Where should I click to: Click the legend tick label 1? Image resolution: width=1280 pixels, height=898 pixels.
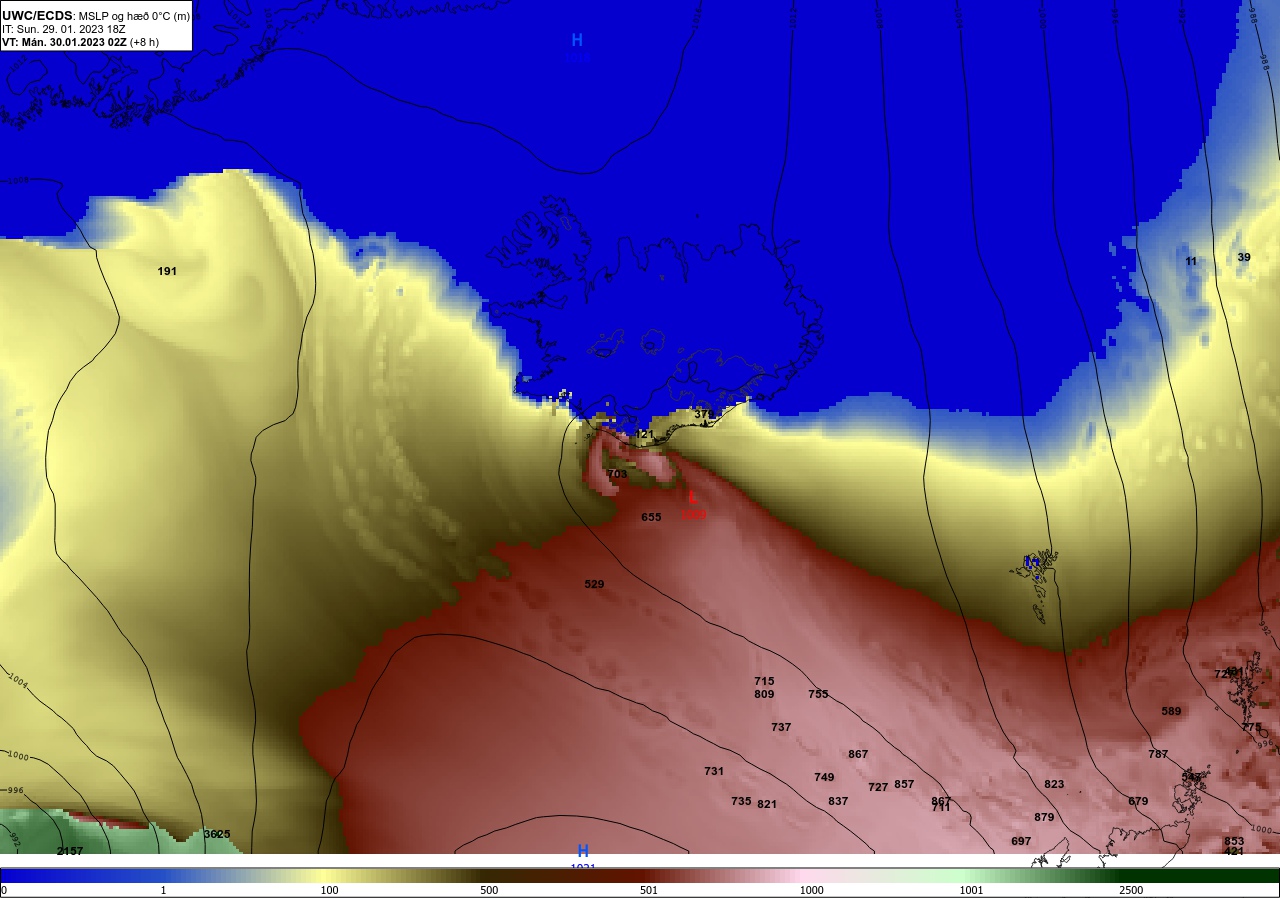click(x=164, y=890)
